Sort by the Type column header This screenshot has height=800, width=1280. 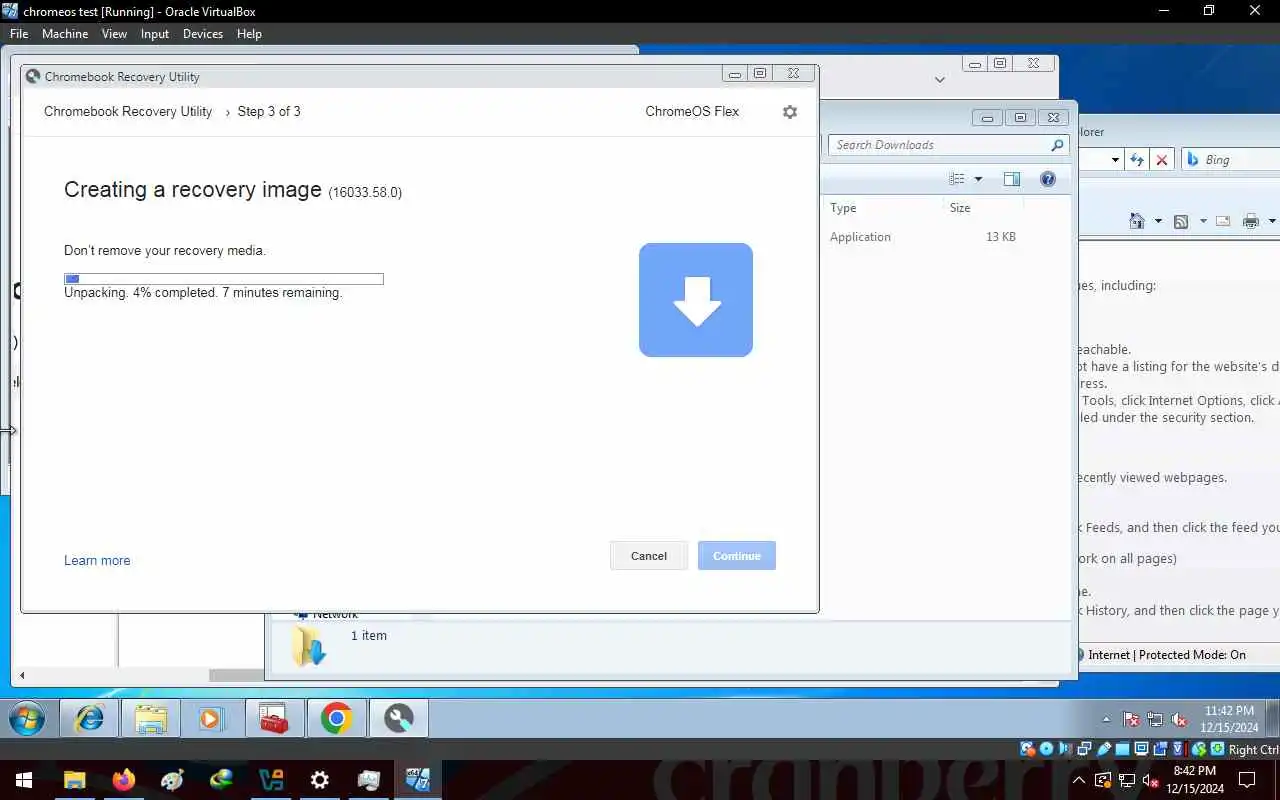pyautogui.click(x=844, y=208)
